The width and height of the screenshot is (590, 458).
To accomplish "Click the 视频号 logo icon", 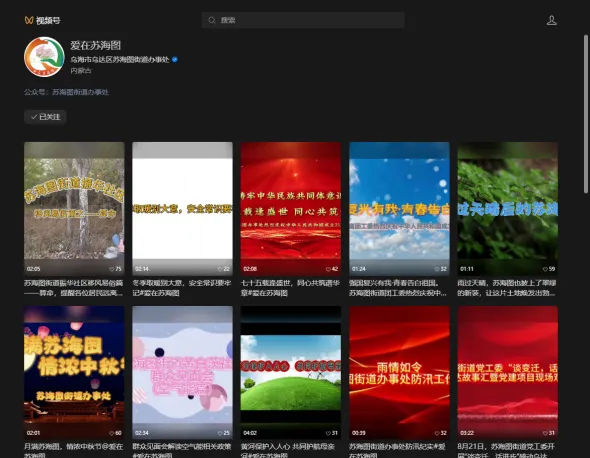I will (x=29, y=20).
